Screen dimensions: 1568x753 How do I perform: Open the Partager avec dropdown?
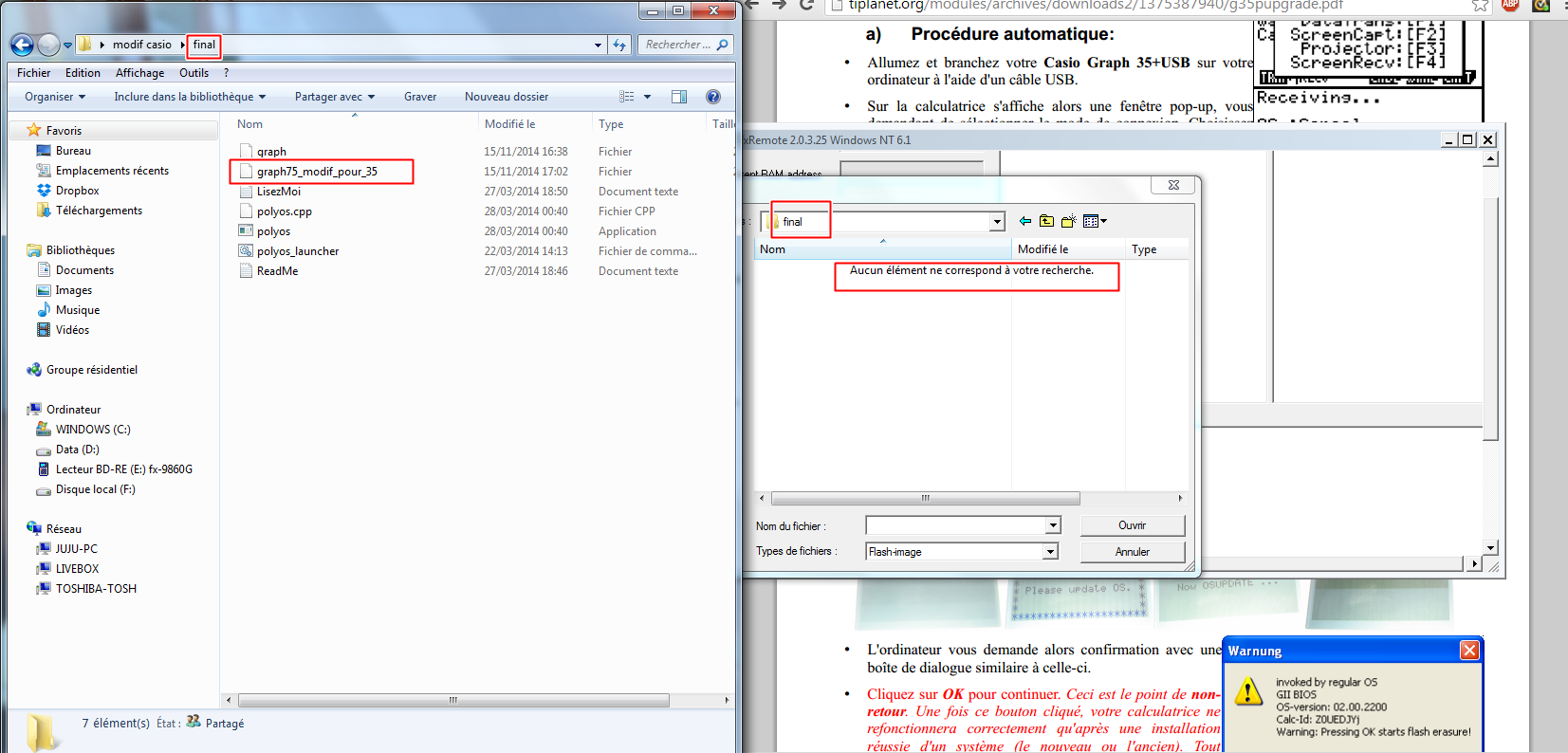[335, 97]
